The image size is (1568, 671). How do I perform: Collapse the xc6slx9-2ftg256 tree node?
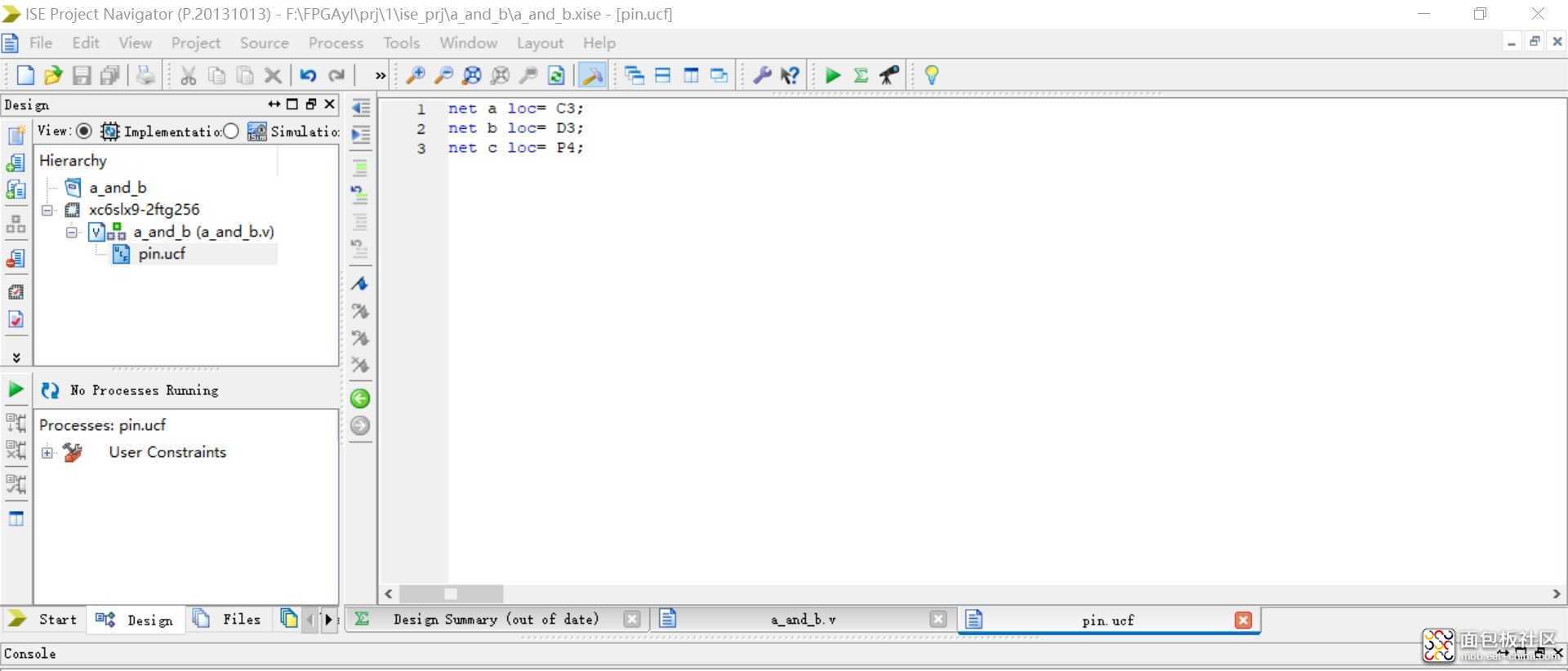click(47, 210)
